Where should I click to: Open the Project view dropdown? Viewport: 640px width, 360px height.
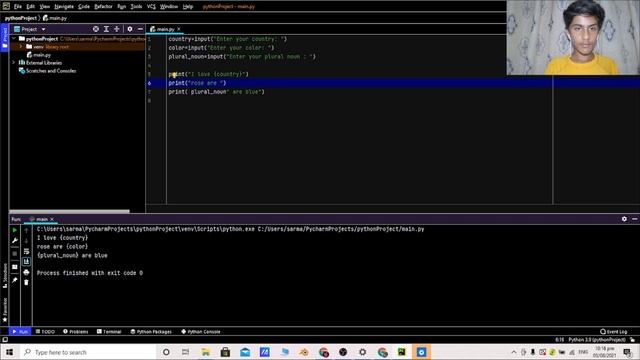pyautogui.click(x=29, y=29)
